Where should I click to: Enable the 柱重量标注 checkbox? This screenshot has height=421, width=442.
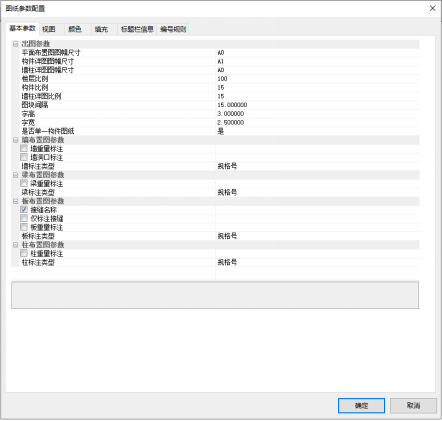tap(24, 253)
